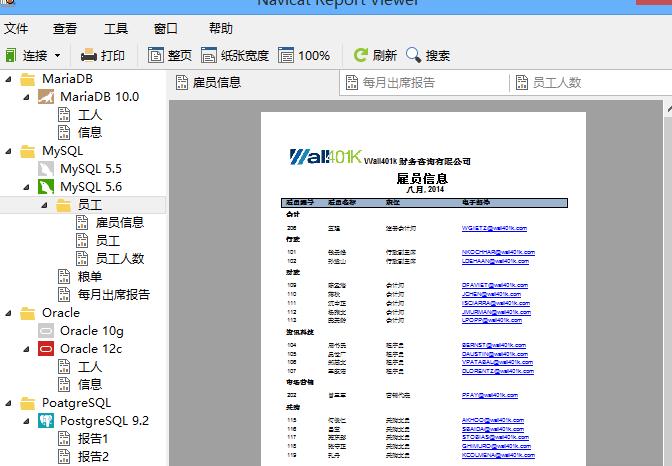
Task: Open the 窗口 menu
Action: click(166, 29)
